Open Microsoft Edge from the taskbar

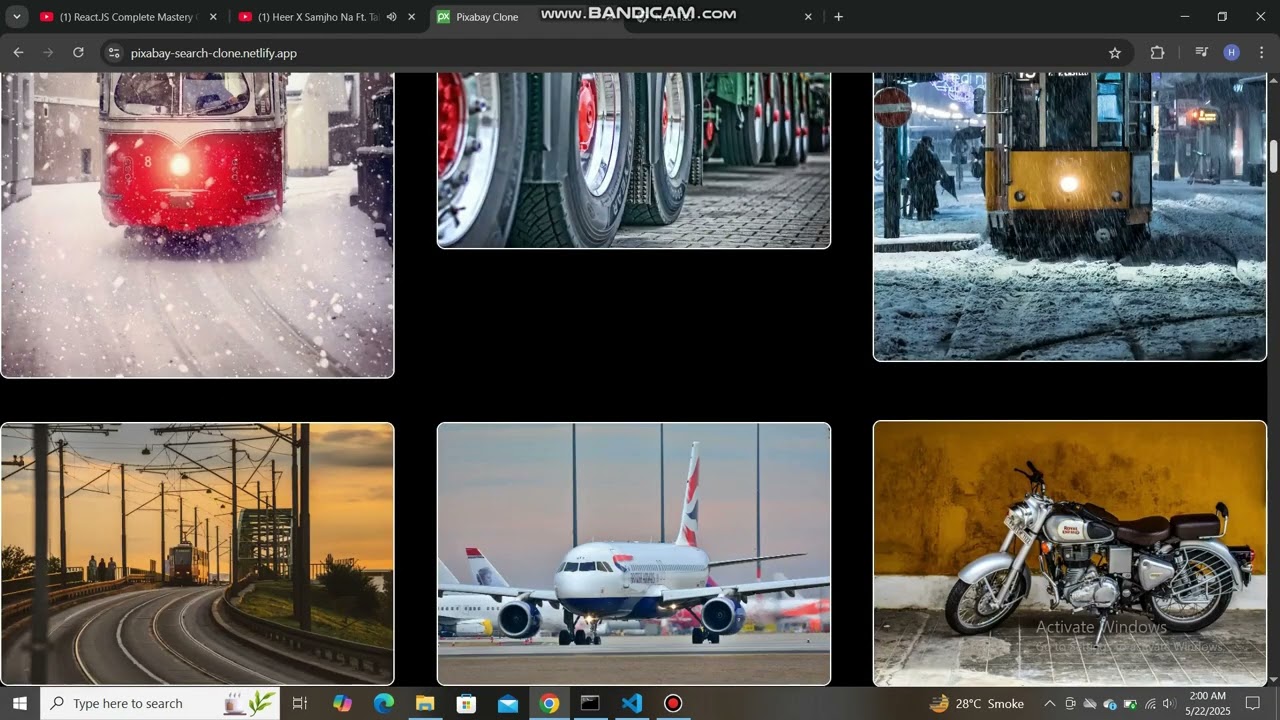[384, 703]
